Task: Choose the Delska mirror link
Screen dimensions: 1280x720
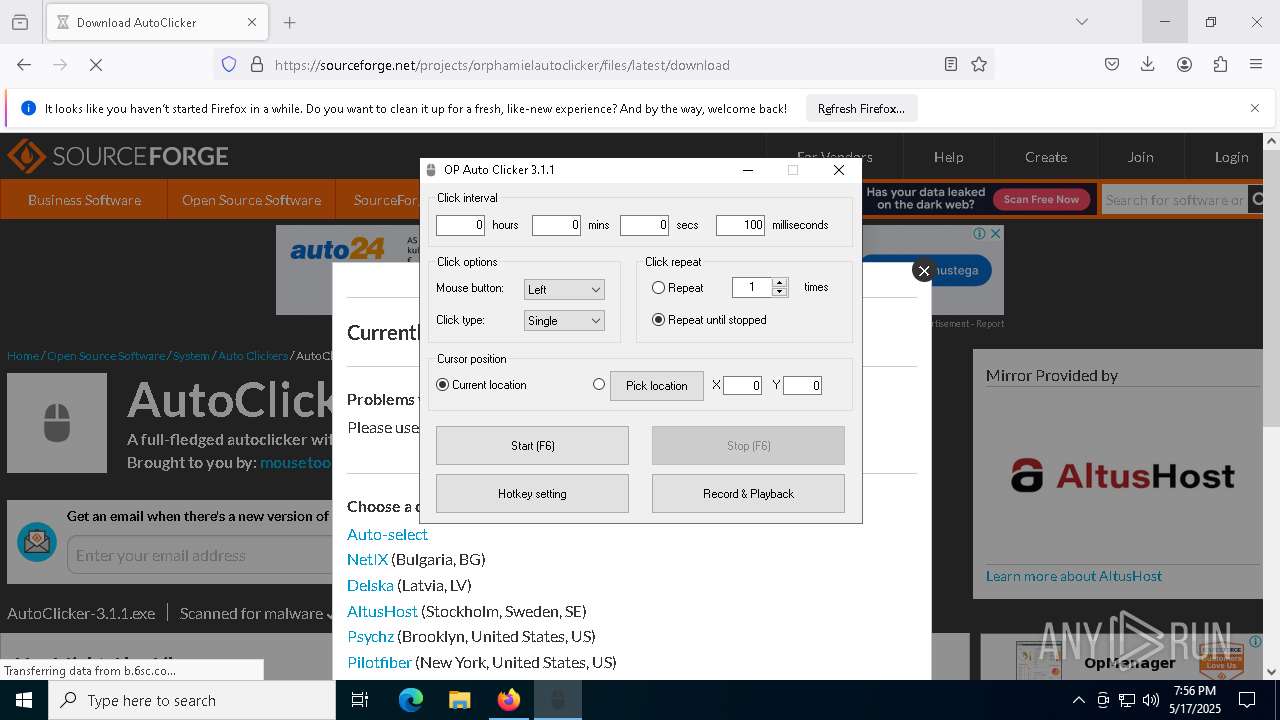Action: click(370, 586)
